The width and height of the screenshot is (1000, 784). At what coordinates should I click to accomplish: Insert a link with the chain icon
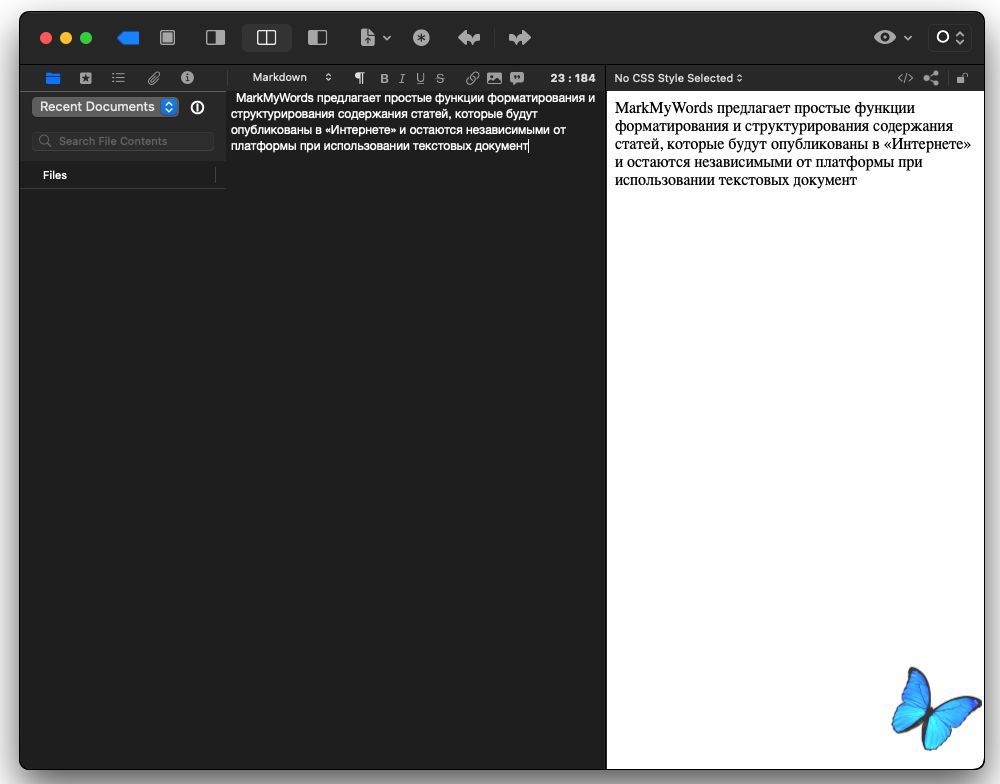tap(473, 78)
